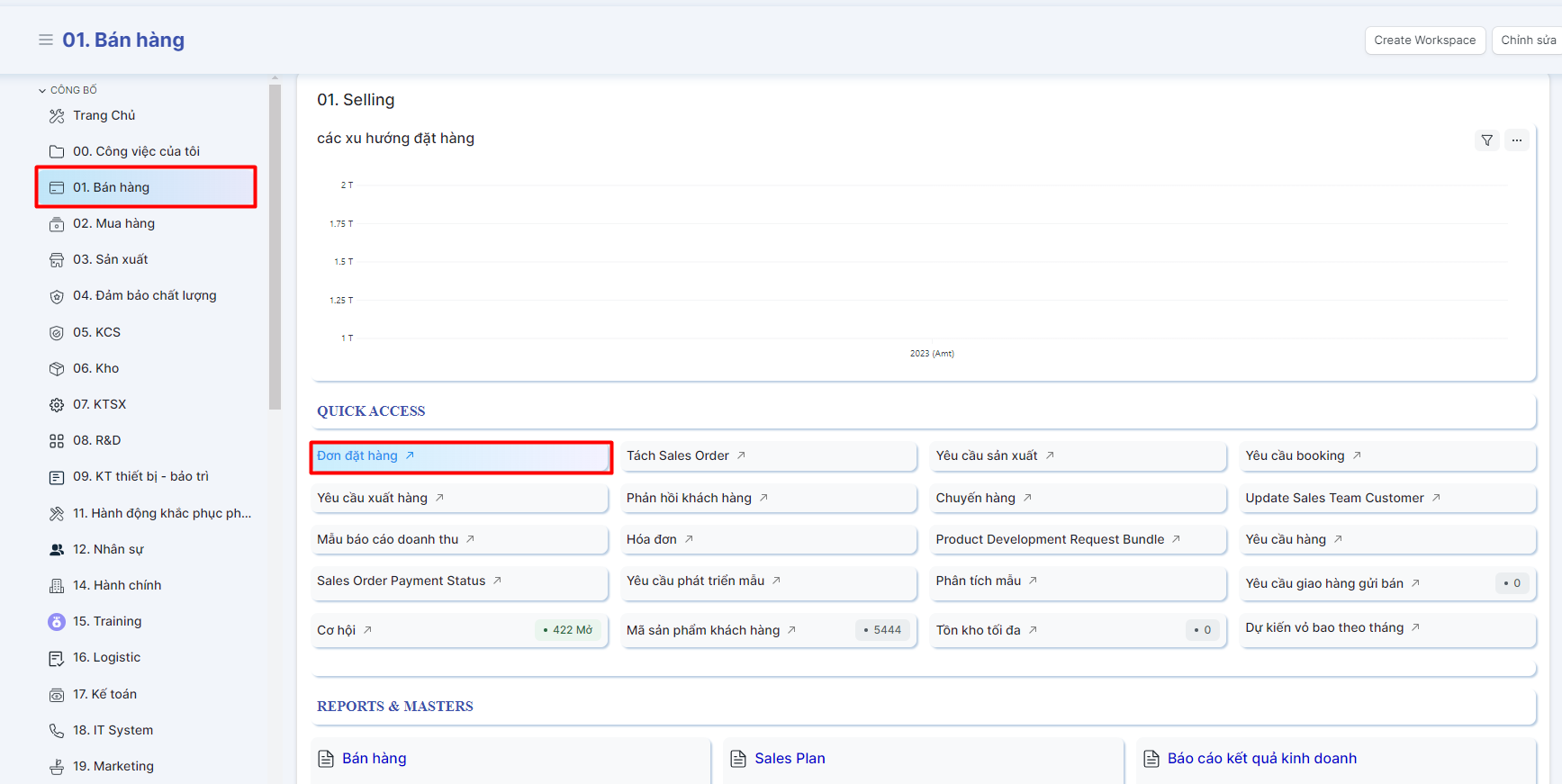
Task: Select 17. Kế toán in sidebar
Action: tap(104, 694)
